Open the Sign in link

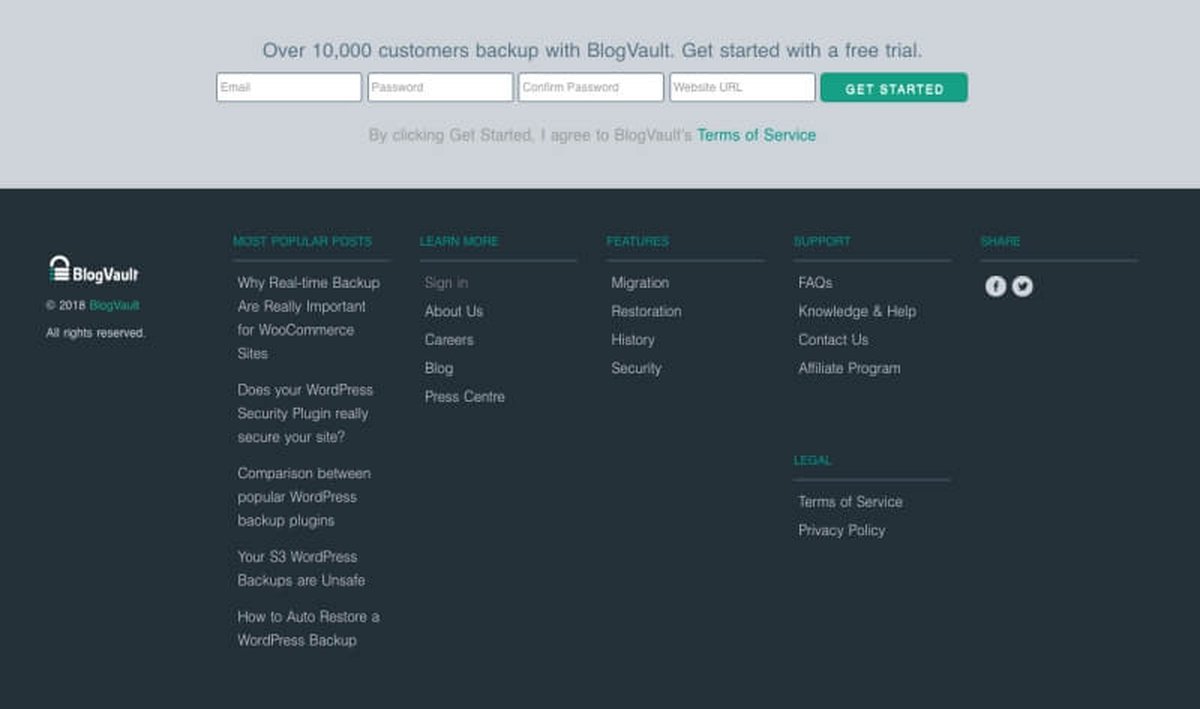point(446,283)
